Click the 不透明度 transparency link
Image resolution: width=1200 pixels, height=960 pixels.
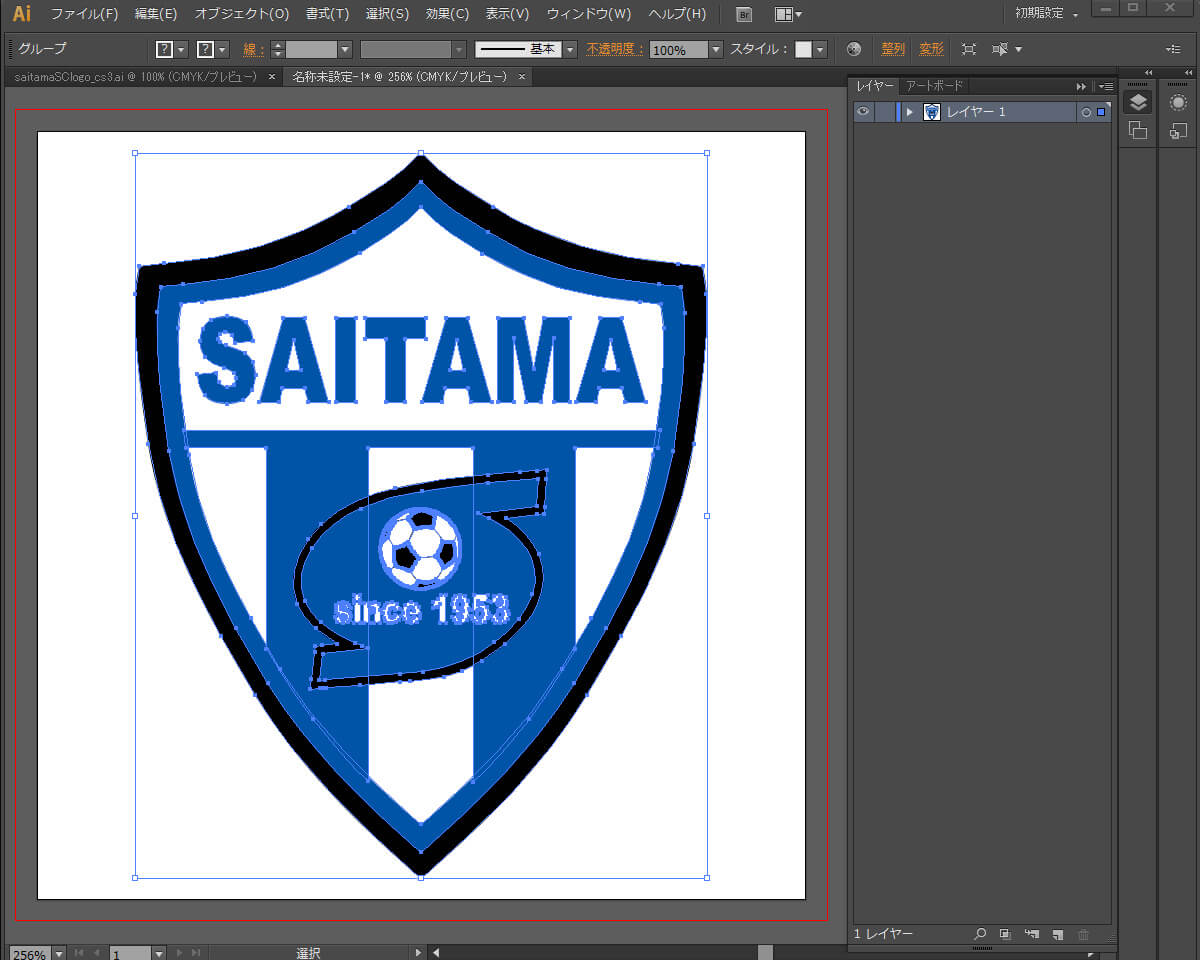[615, 49]
